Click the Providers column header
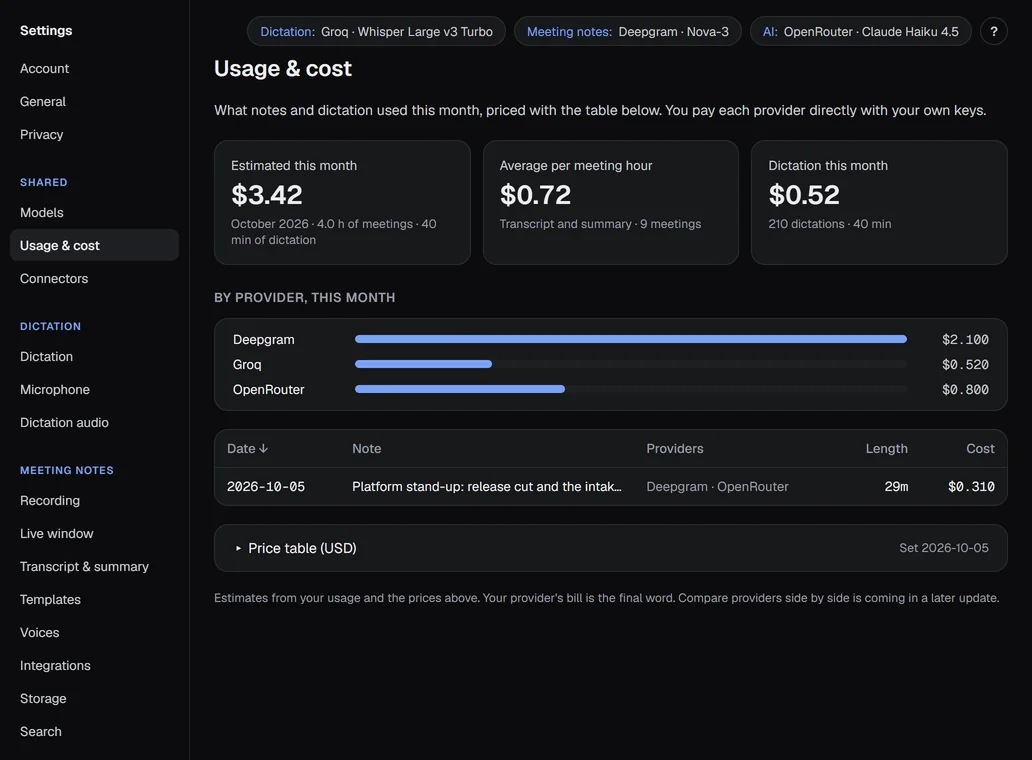The width and height of the screenshot is (1032, 760). pos(675,449)
